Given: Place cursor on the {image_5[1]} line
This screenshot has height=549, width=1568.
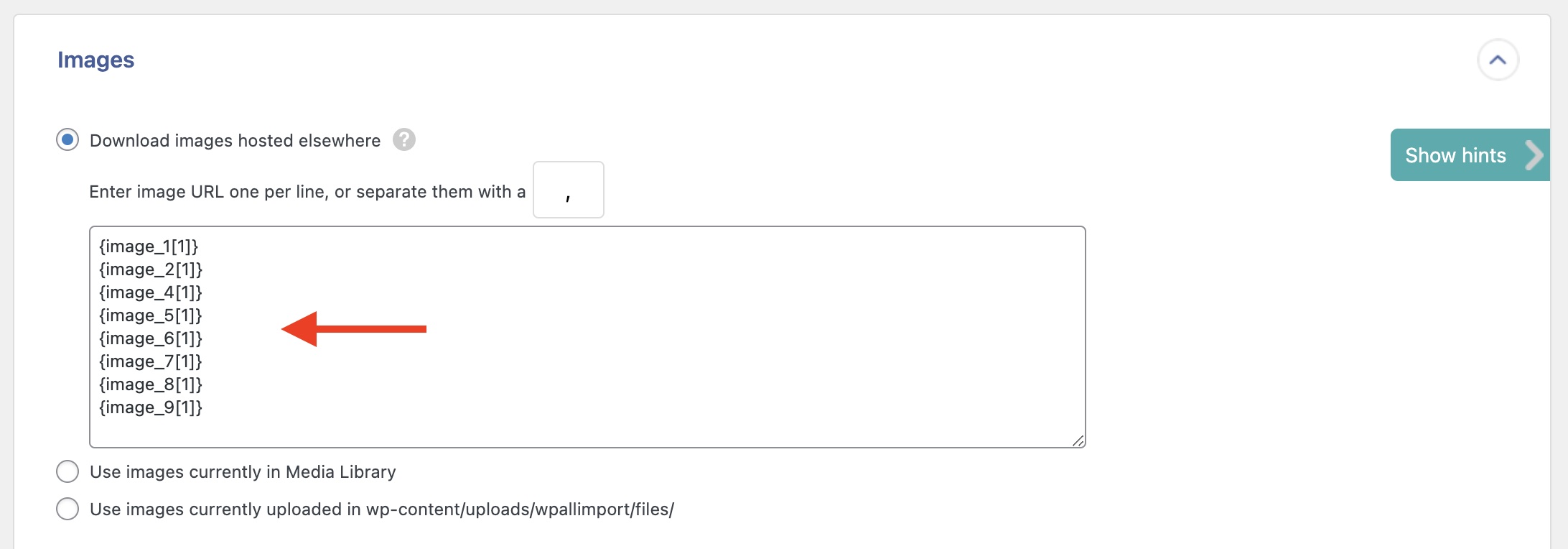Looking at the screenshot, I should coord(151,315).
